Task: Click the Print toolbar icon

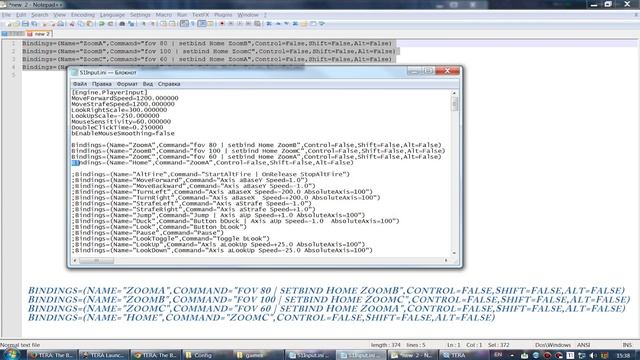Action: point(61,24)
